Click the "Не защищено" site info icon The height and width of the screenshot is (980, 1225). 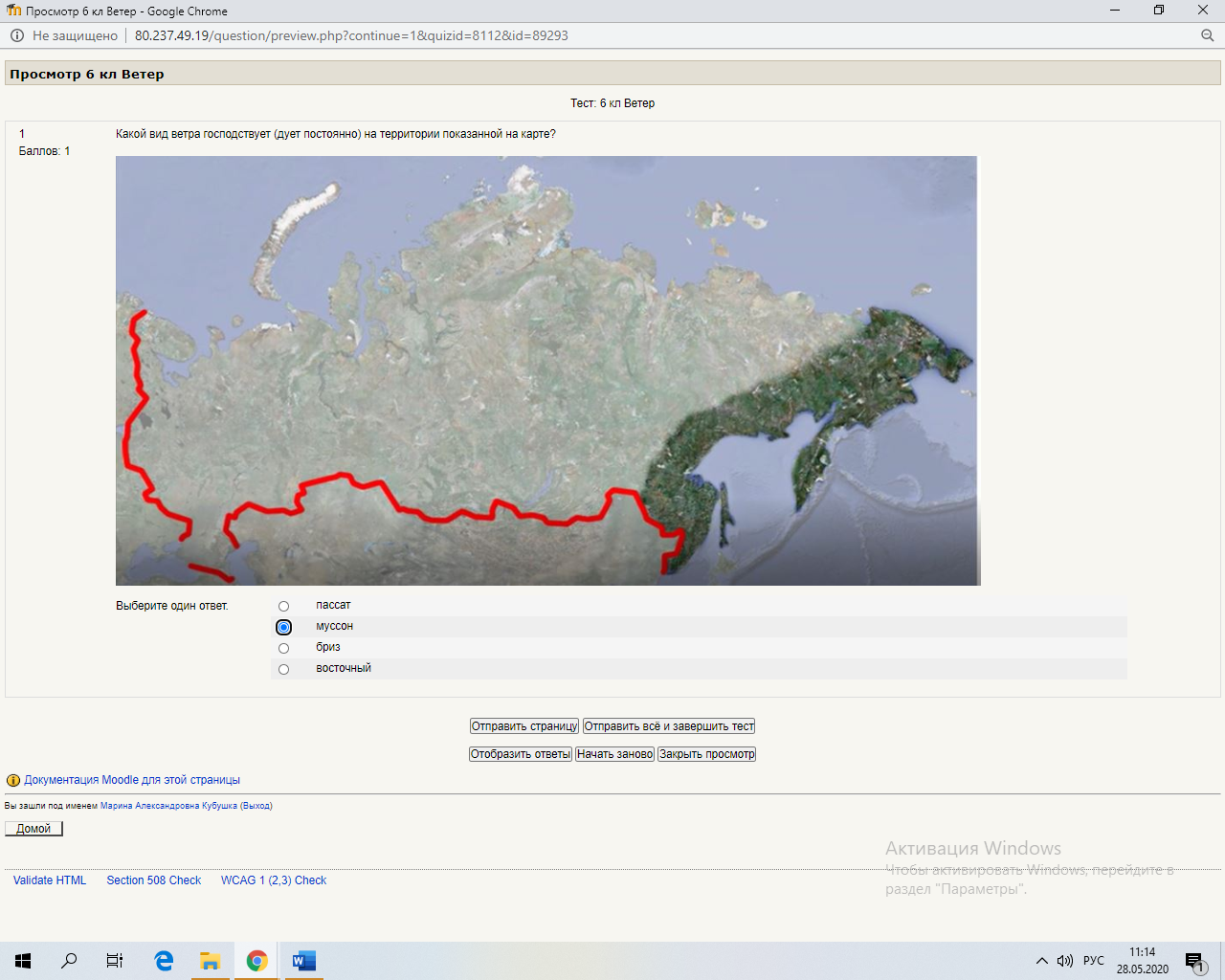point(16,35)
